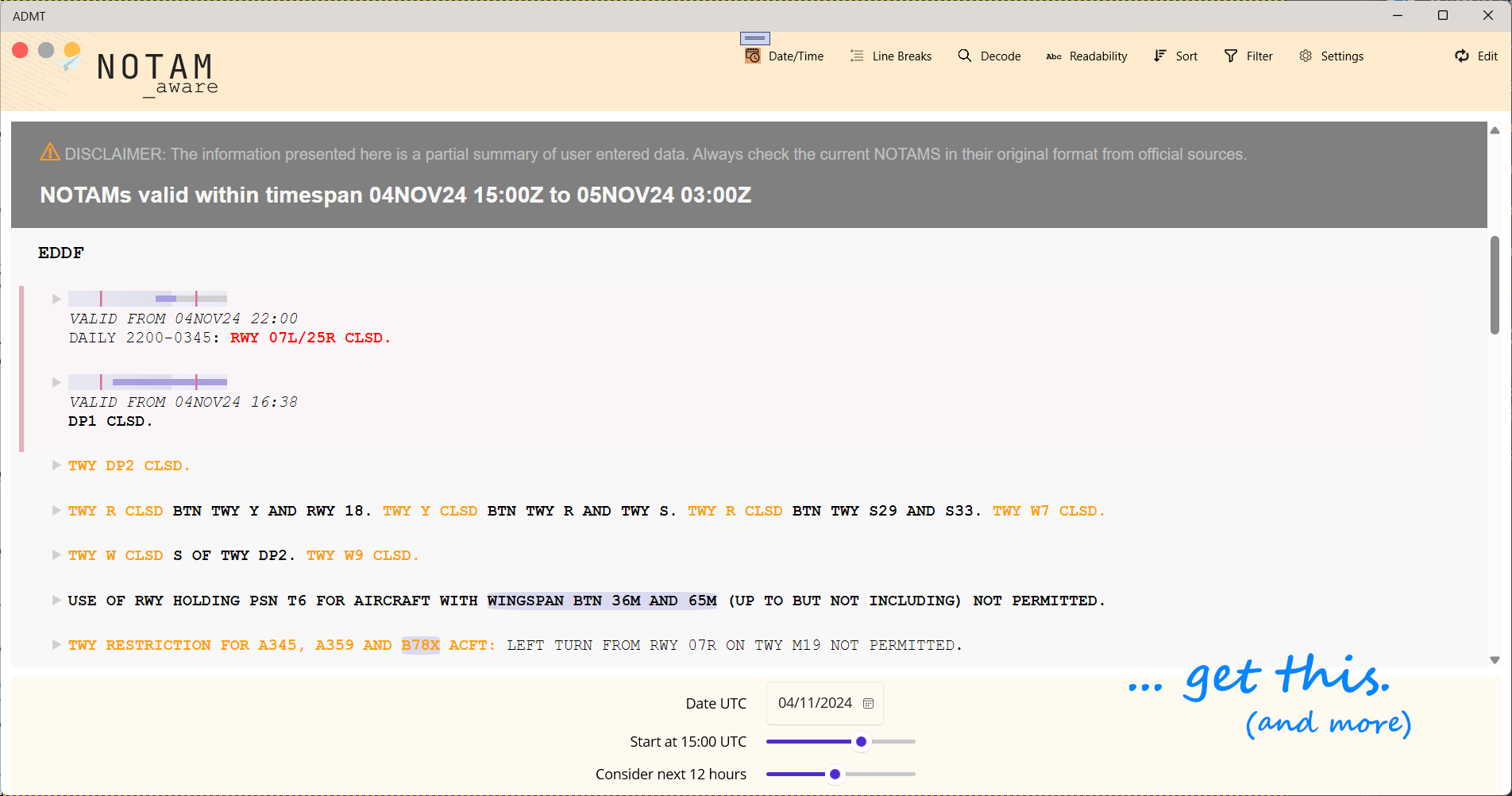Click the highlighted B78X aircraft code
This screenshot has width=1512, height=796.
pyautogui.click(x=420, y=645)
